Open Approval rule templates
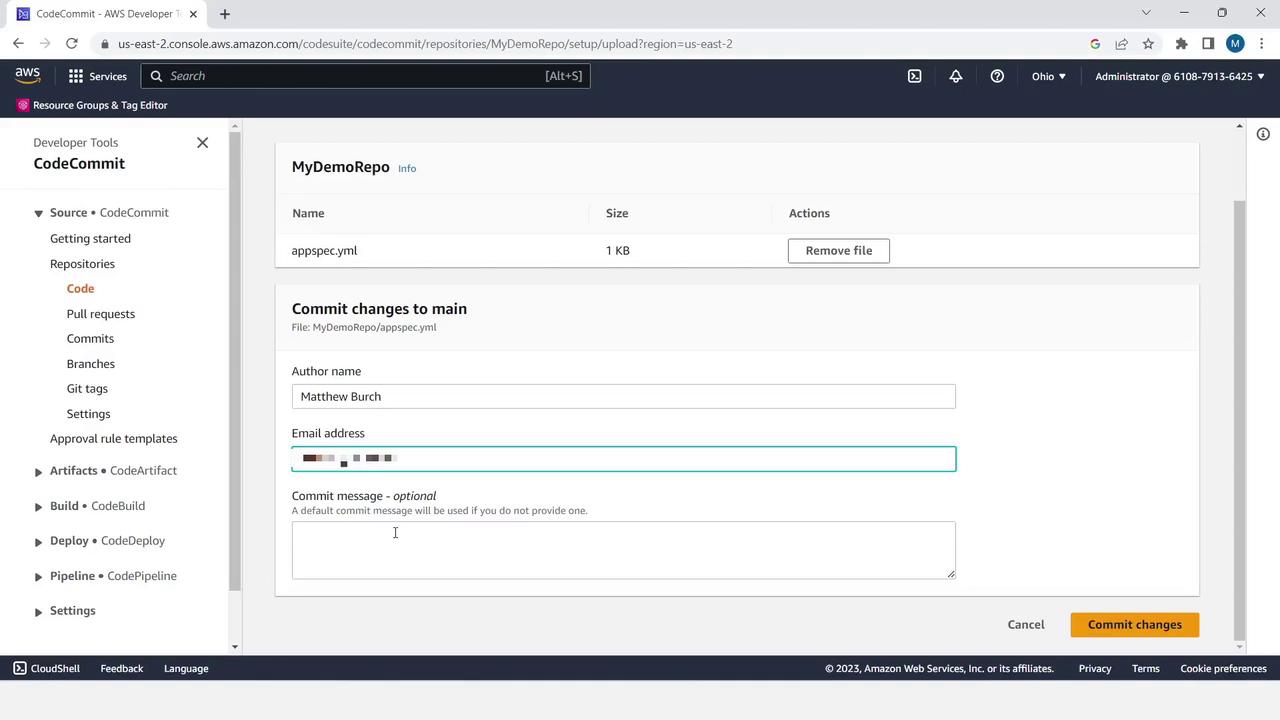The image size is (1280, 720). click(x=113, y=439)
